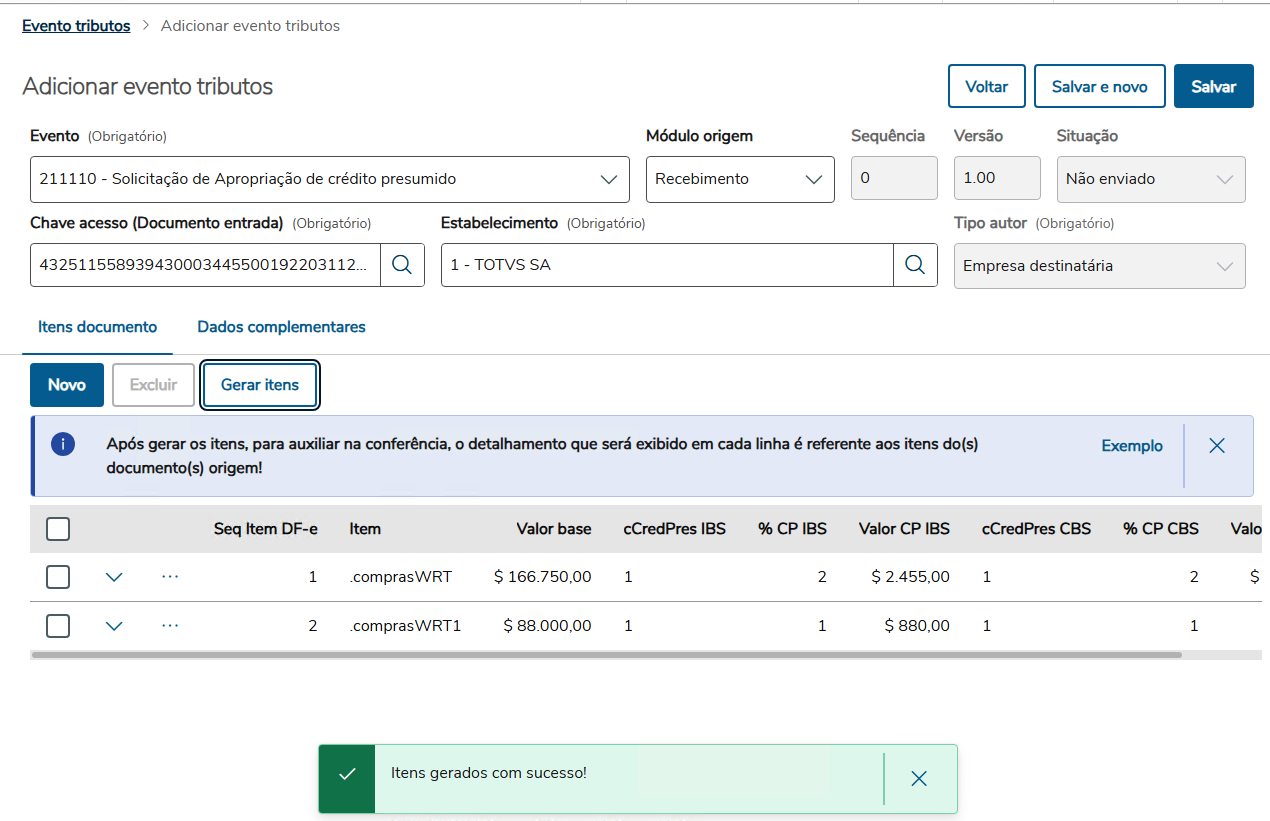Screen dimensions: 1270x821
Task: Expand details of .comprasWRT1 row
Action: point(114,626)
